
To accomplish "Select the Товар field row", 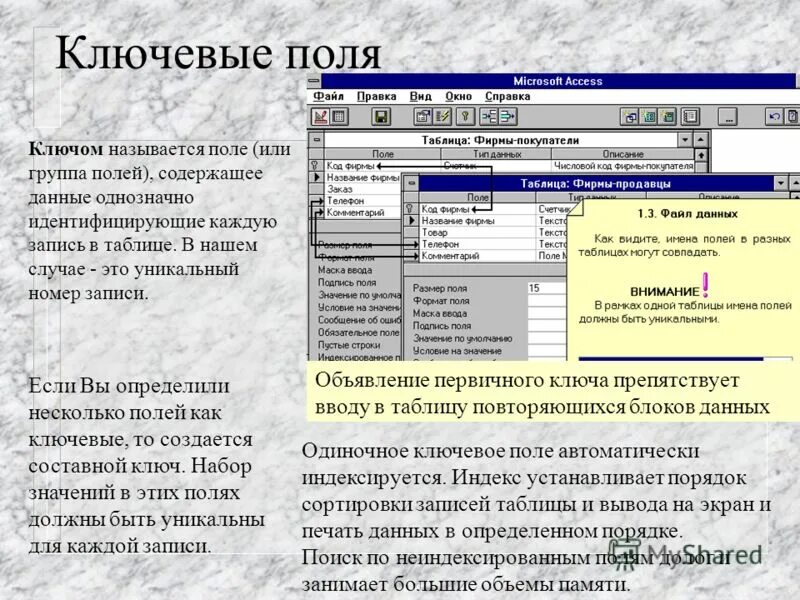I will tap(478, 232).
